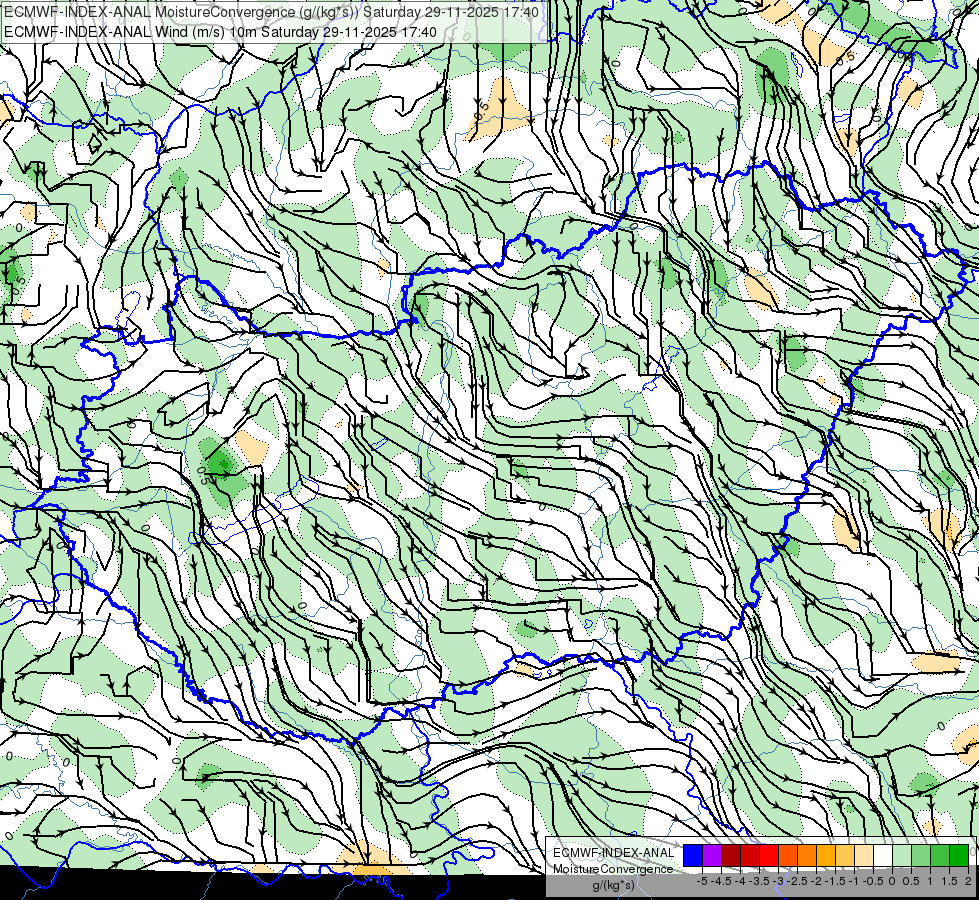Image resolution: width=979 pixels, height=900 pixels.
Task: Pick the green 1 to 1.5 swatch
Action: pos(940,855)
